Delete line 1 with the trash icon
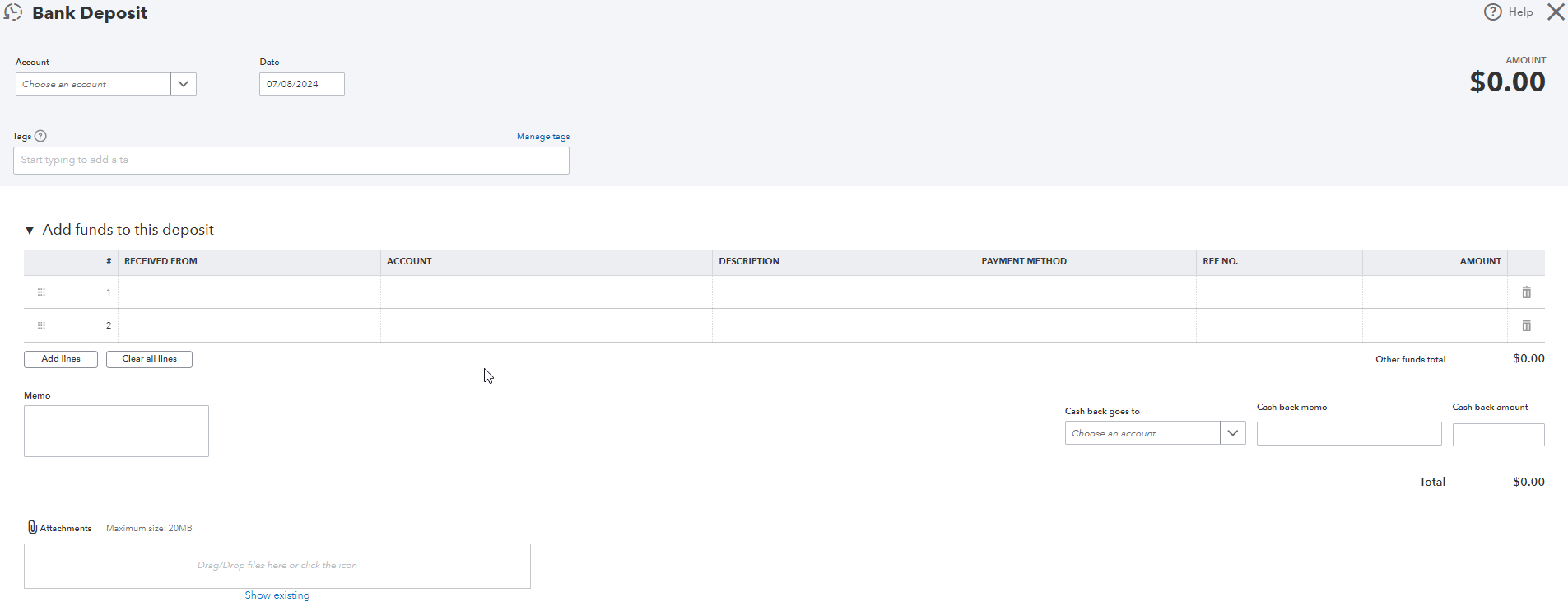Screen dimensions: 1568x602 pos(1526,292)
